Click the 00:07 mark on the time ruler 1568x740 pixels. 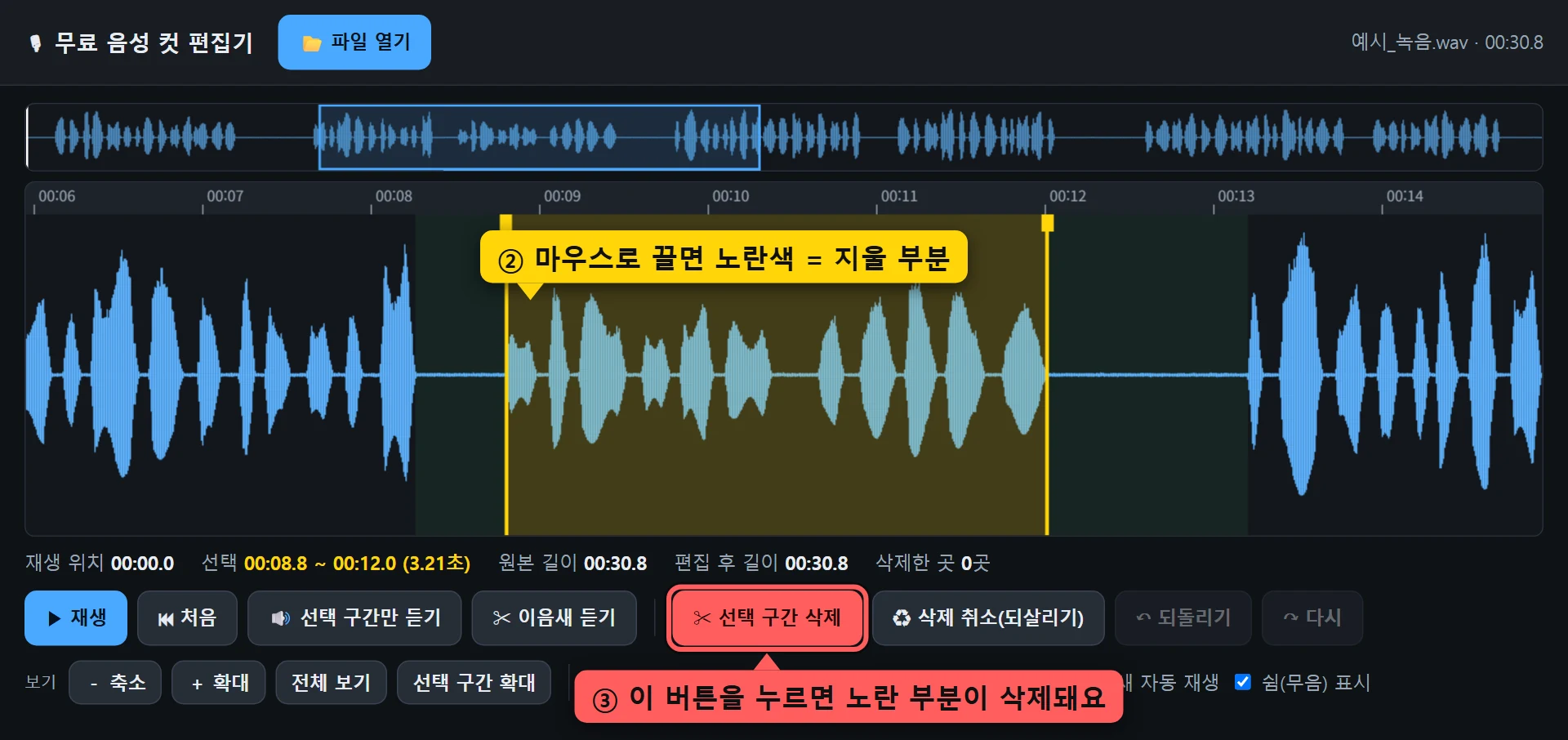[225, 196]
